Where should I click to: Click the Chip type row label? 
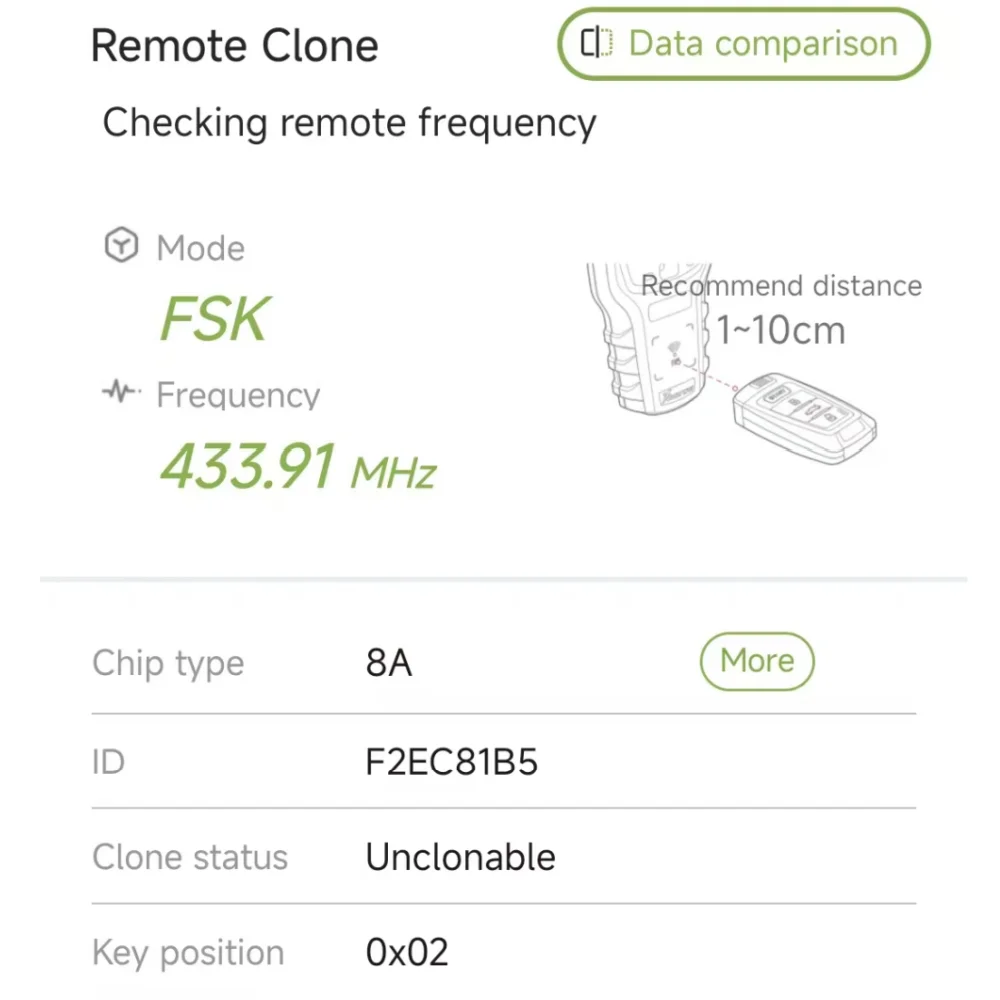pos(168,663)
